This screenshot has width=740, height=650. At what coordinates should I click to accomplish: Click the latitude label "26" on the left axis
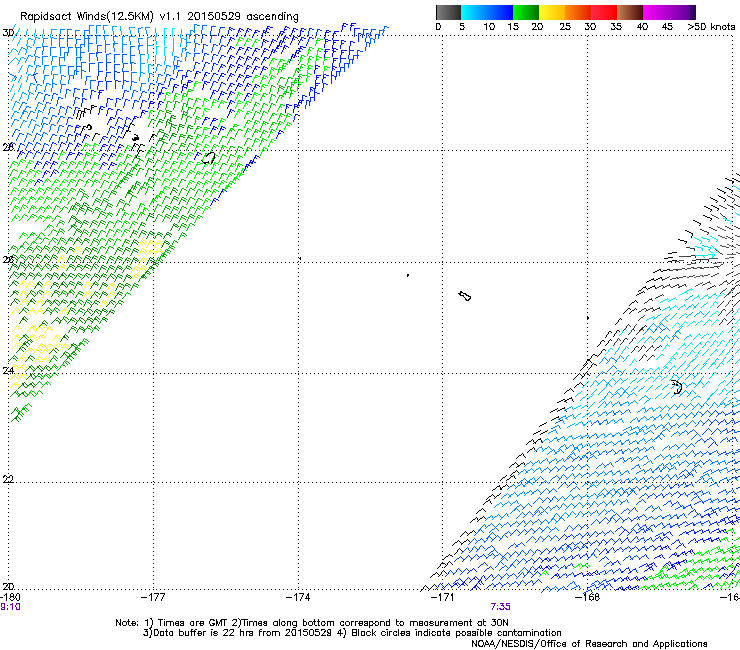tap(8, 260)
